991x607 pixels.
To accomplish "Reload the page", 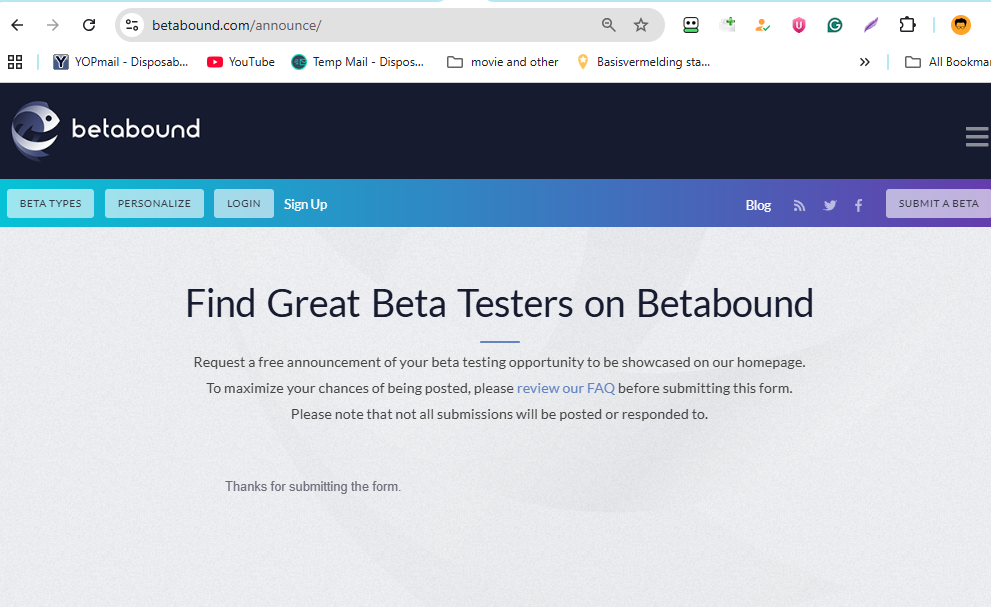I will coord(89,25).
